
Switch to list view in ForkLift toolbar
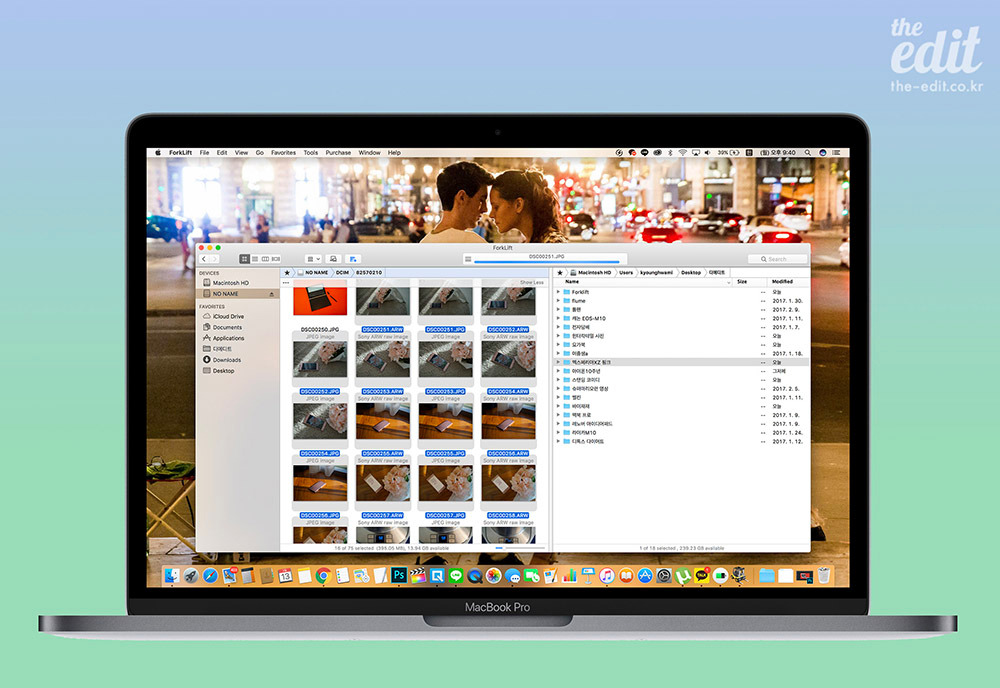tap(255, 259)
